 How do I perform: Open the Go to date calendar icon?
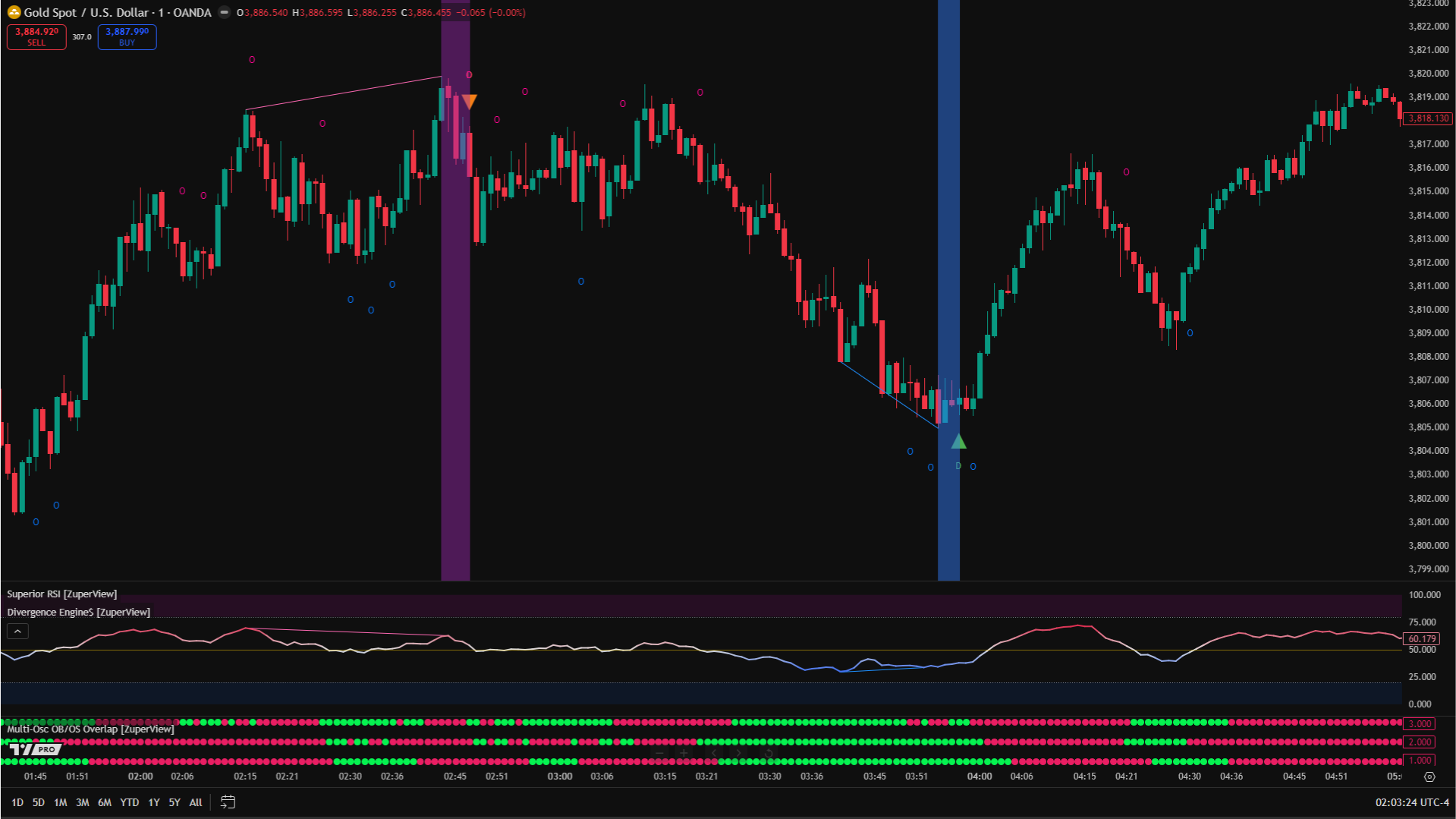click(228, 802)
